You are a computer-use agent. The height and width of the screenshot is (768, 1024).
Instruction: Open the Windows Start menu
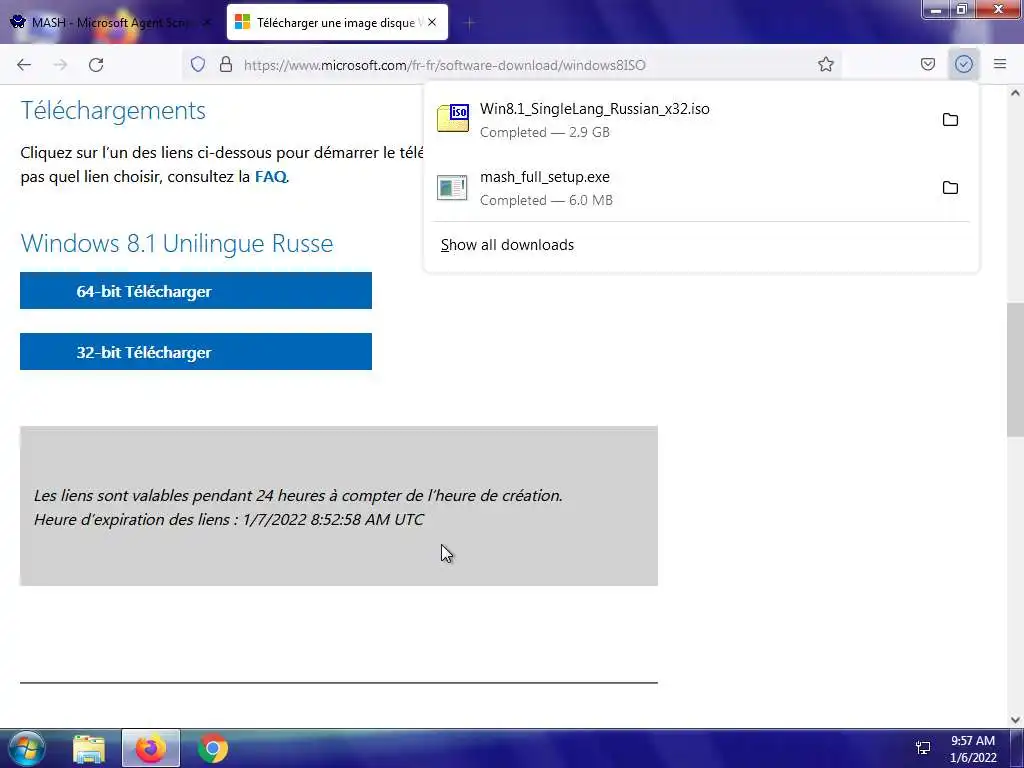(x=27, y=748)
